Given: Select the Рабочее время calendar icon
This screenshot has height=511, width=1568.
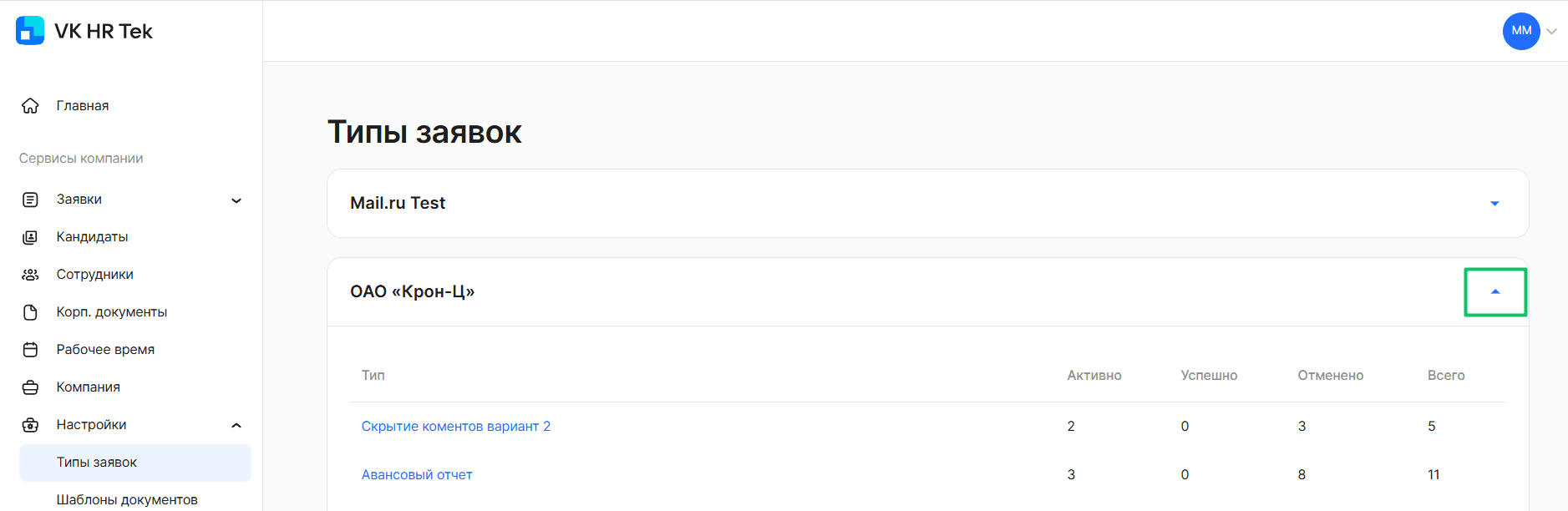Looking at the screenshot, I should (30, 350).
